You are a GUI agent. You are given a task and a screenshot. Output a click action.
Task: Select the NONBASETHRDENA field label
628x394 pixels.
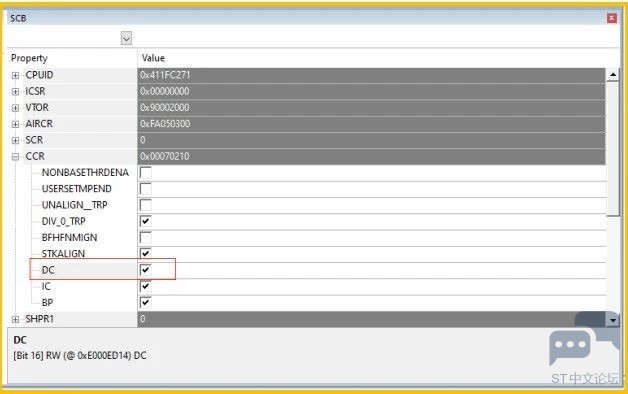85,173
